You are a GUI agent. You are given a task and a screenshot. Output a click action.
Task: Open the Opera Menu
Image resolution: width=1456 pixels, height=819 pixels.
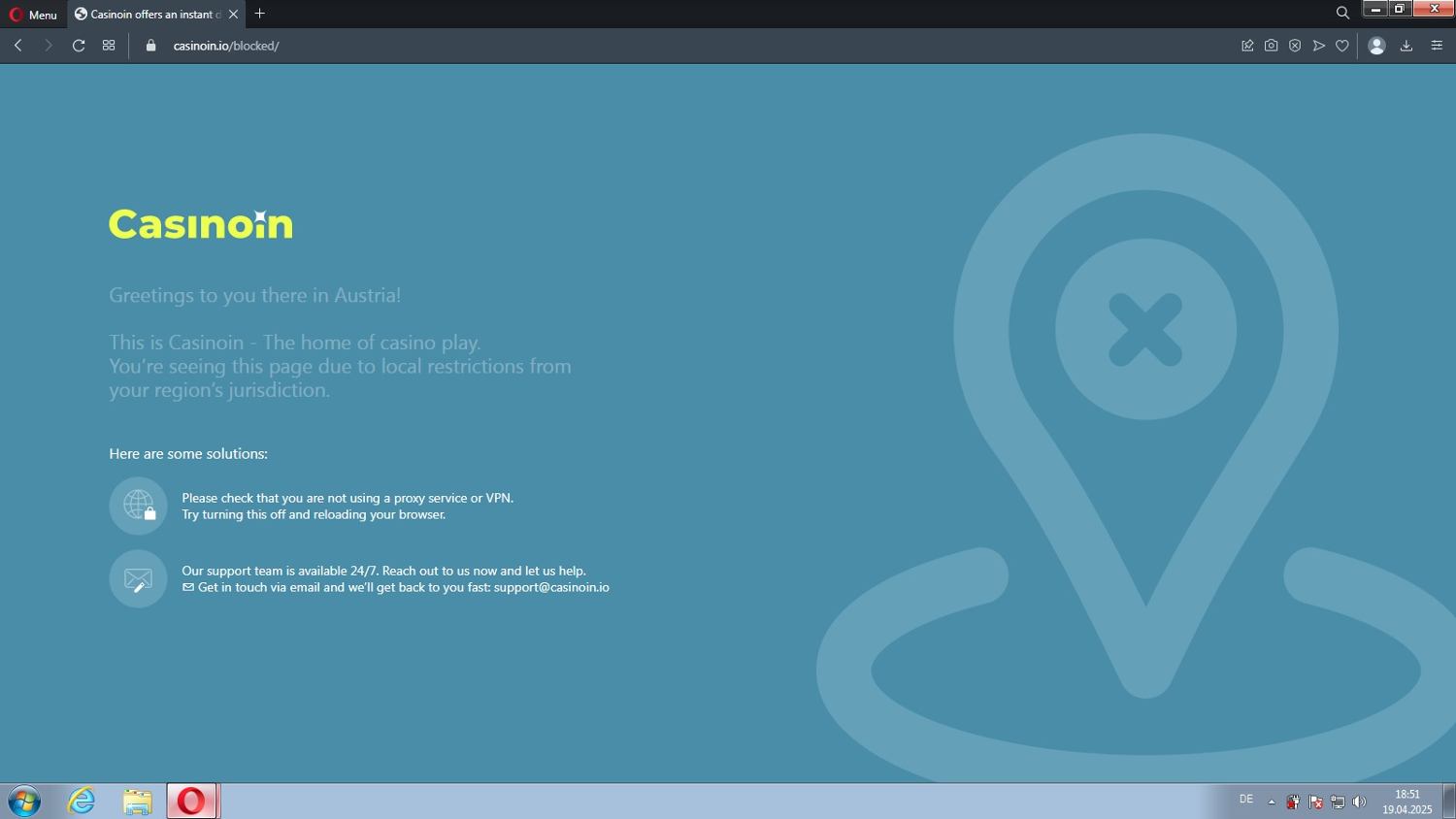(x=33, y=15)
